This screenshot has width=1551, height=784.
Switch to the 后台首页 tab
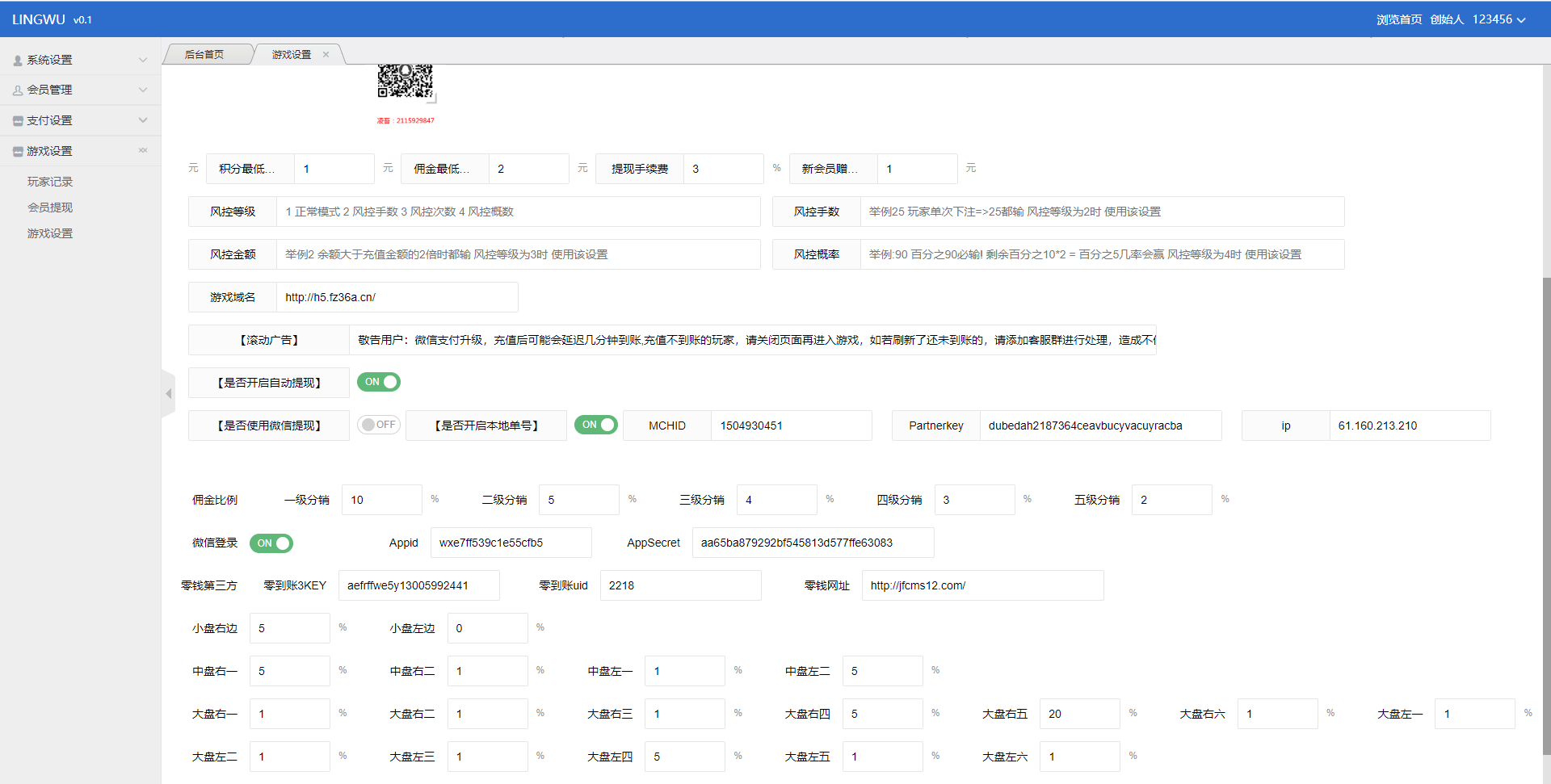coord(204,55)
